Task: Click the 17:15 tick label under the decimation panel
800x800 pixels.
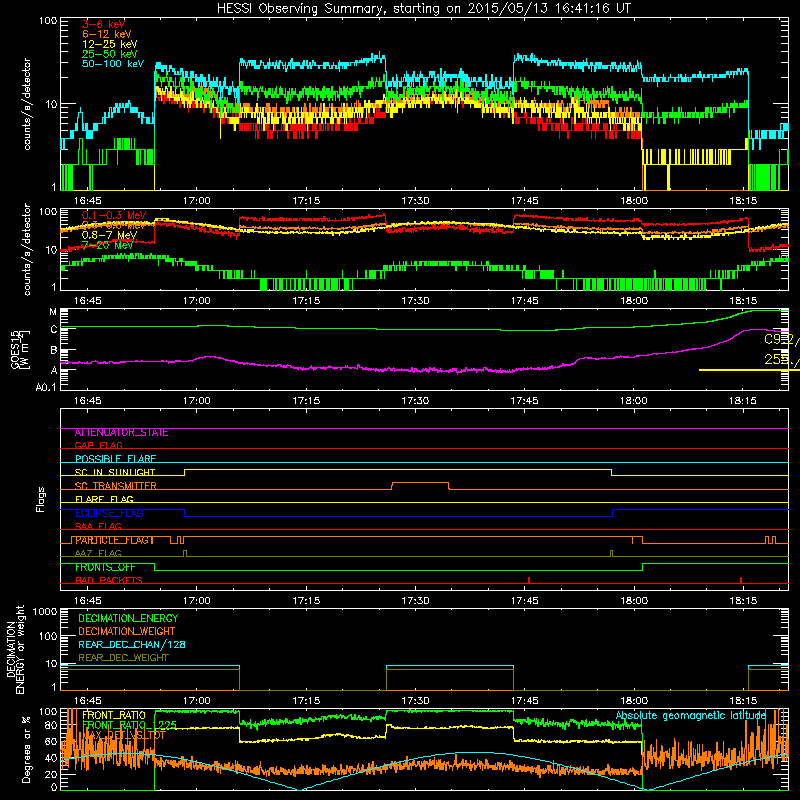Action: pyautogui.click(x=306, y=701)
